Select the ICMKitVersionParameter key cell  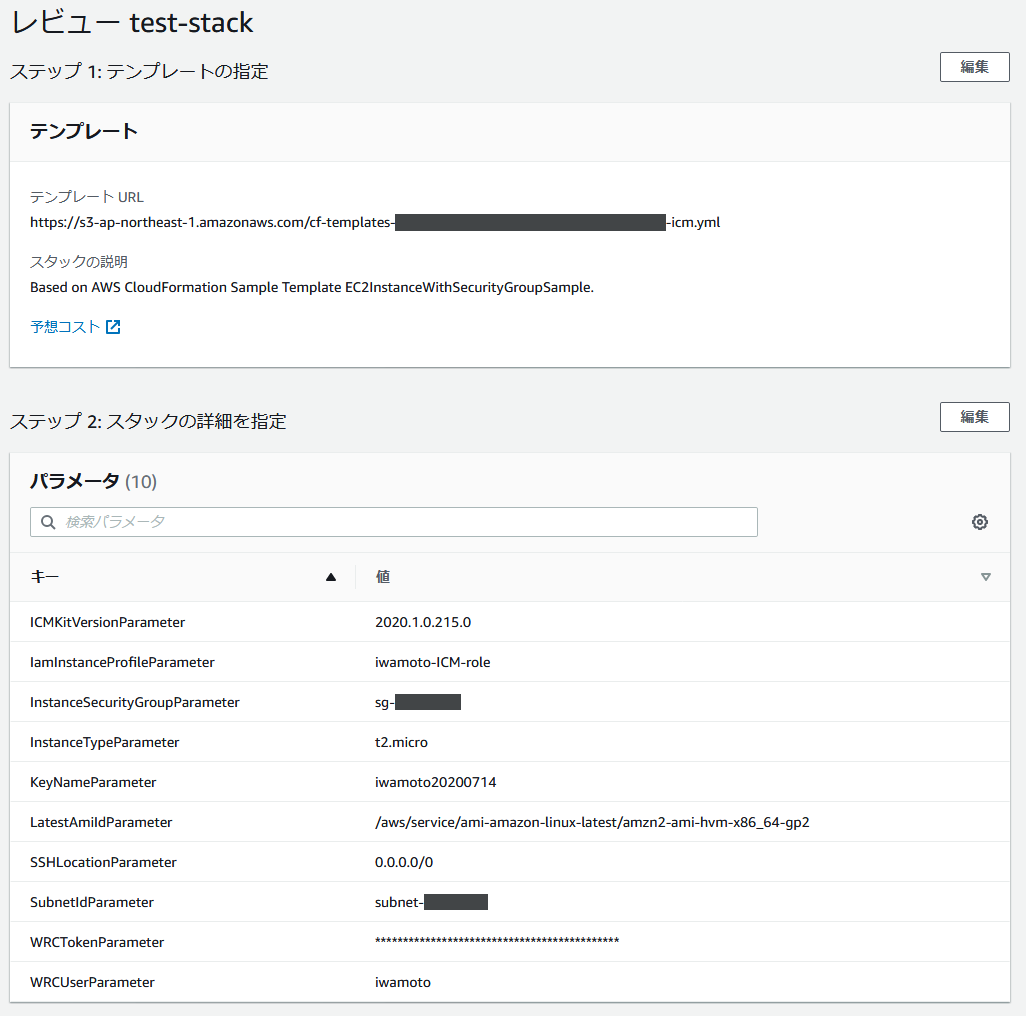click(108, 622)
